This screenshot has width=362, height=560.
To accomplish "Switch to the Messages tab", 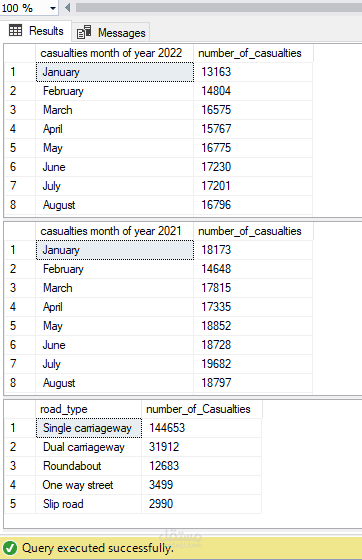I will pyautogui.click(x=111, y=32).
